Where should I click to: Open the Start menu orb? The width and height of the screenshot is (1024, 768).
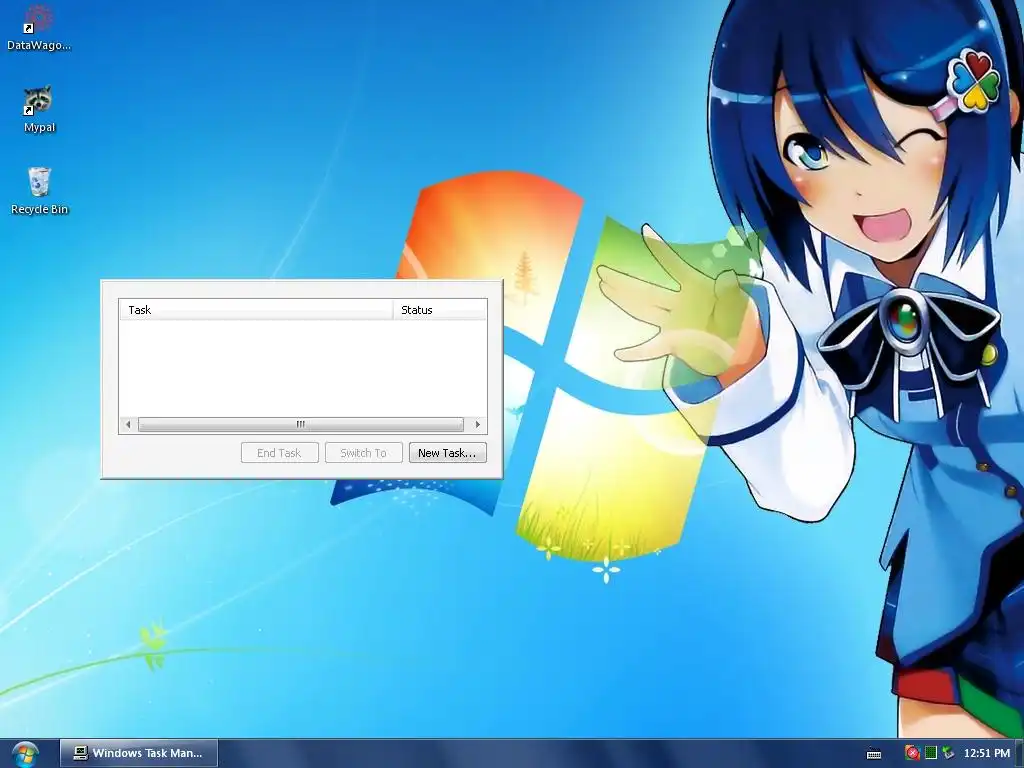(24, 754)
